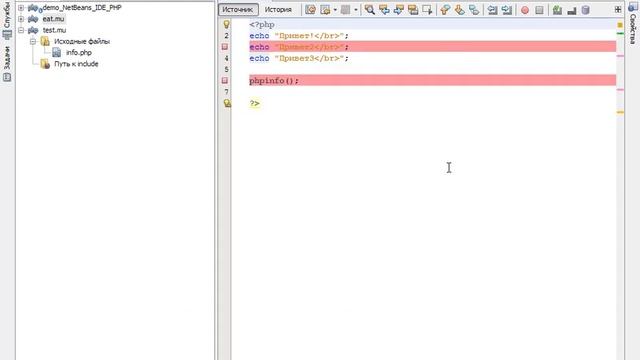The width and height of the screenshot is (640, 360).
Task: Click the eat.mu PHP project icon
Action: click(x=33, y=19)
